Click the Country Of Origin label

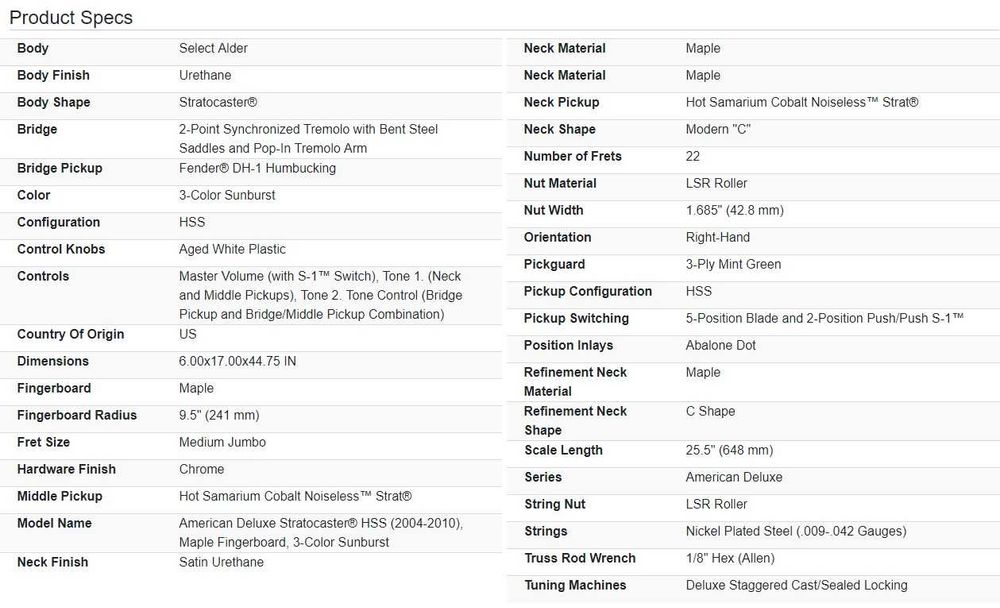(x=70, y=334)
